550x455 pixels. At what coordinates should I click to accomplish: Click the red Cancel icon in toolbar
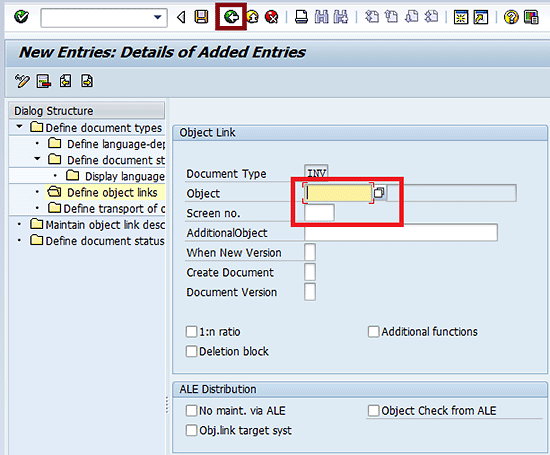point(271,17)
